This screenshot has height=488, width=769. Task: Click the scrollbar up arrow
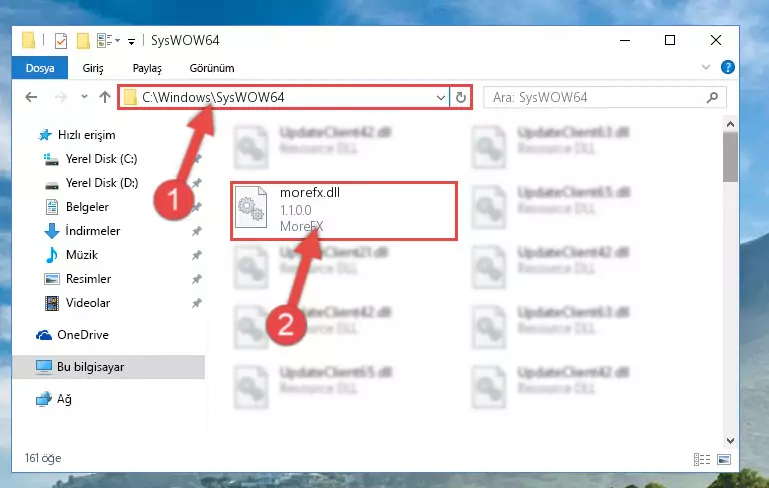pos(730,125)
